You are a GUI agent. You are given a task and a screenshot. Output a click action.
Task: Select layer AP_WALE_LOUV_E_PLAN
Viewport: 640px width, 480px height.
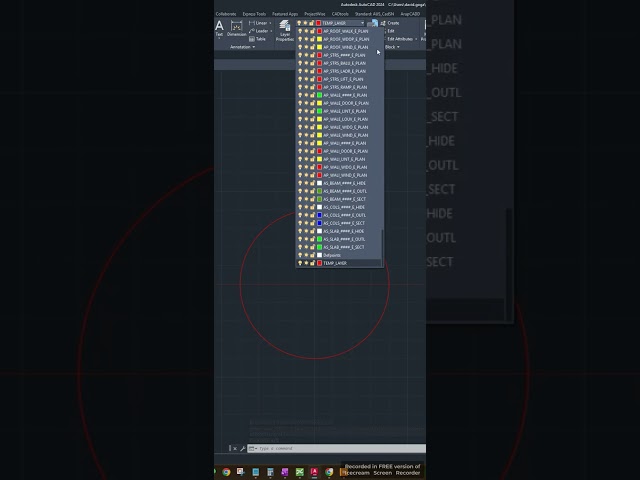pyautogui.click(x=345, y=119)
